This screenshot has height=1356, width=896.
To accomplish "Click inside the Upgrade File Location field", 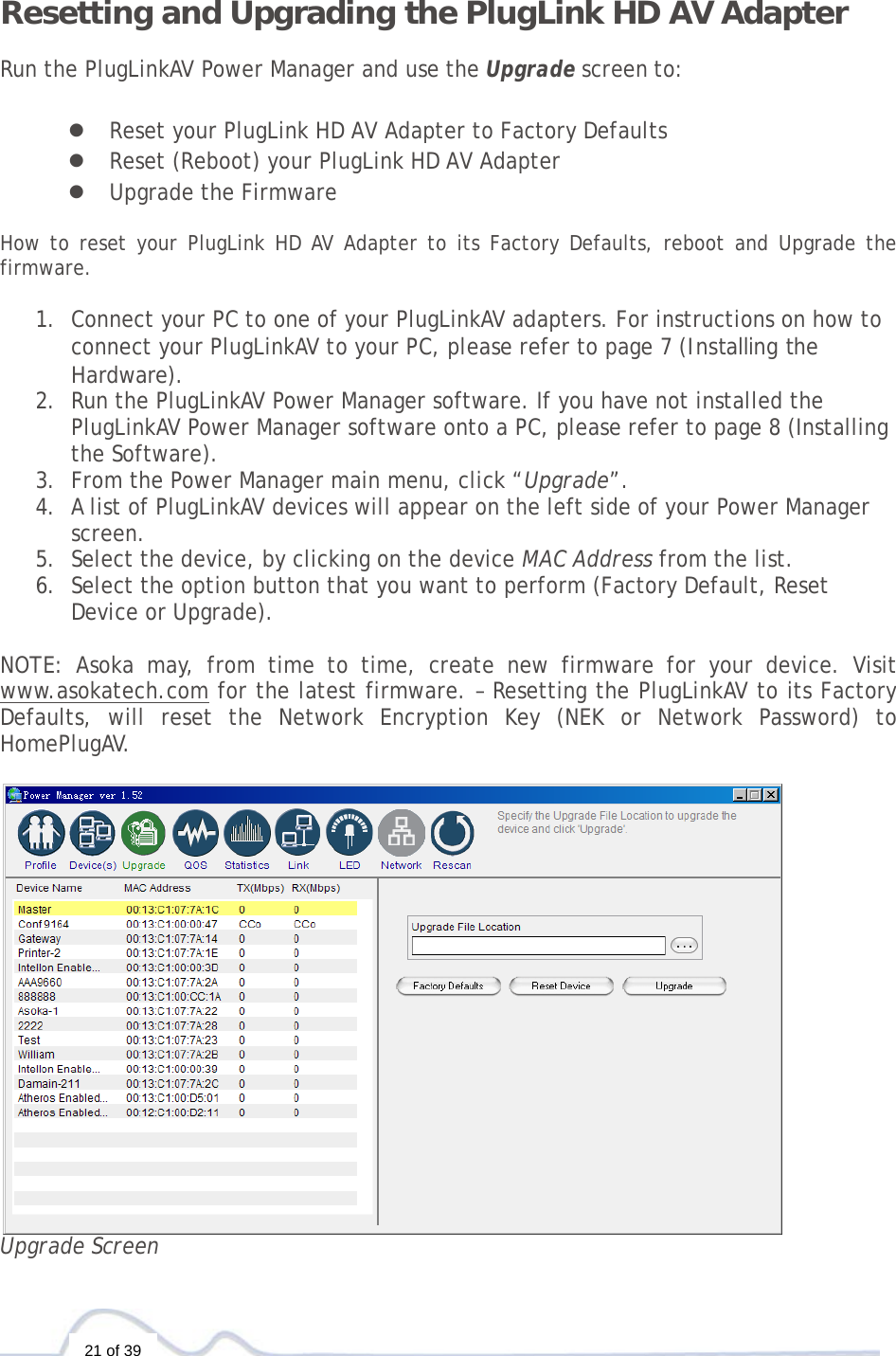I will 537,945.
